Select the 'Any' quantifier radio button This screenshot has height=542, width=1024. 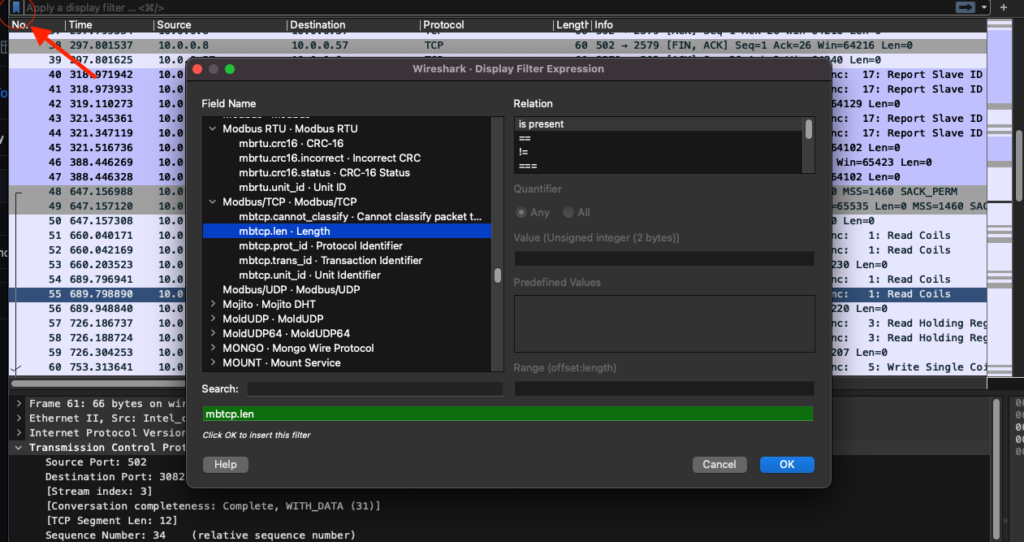(x=521, y=212)
